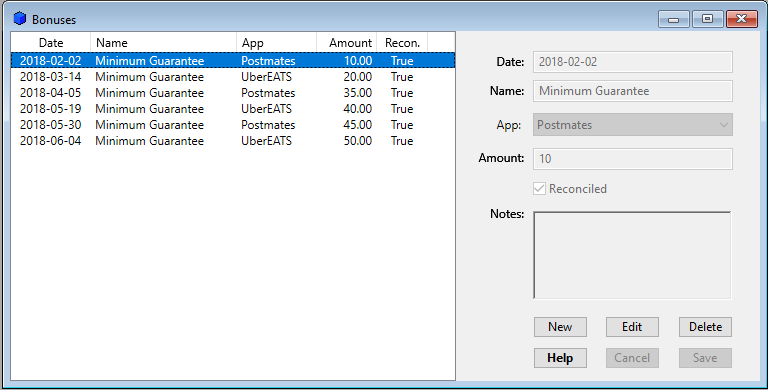Click UberEATS in the 2018-05-19 row

tap(266, 109)
